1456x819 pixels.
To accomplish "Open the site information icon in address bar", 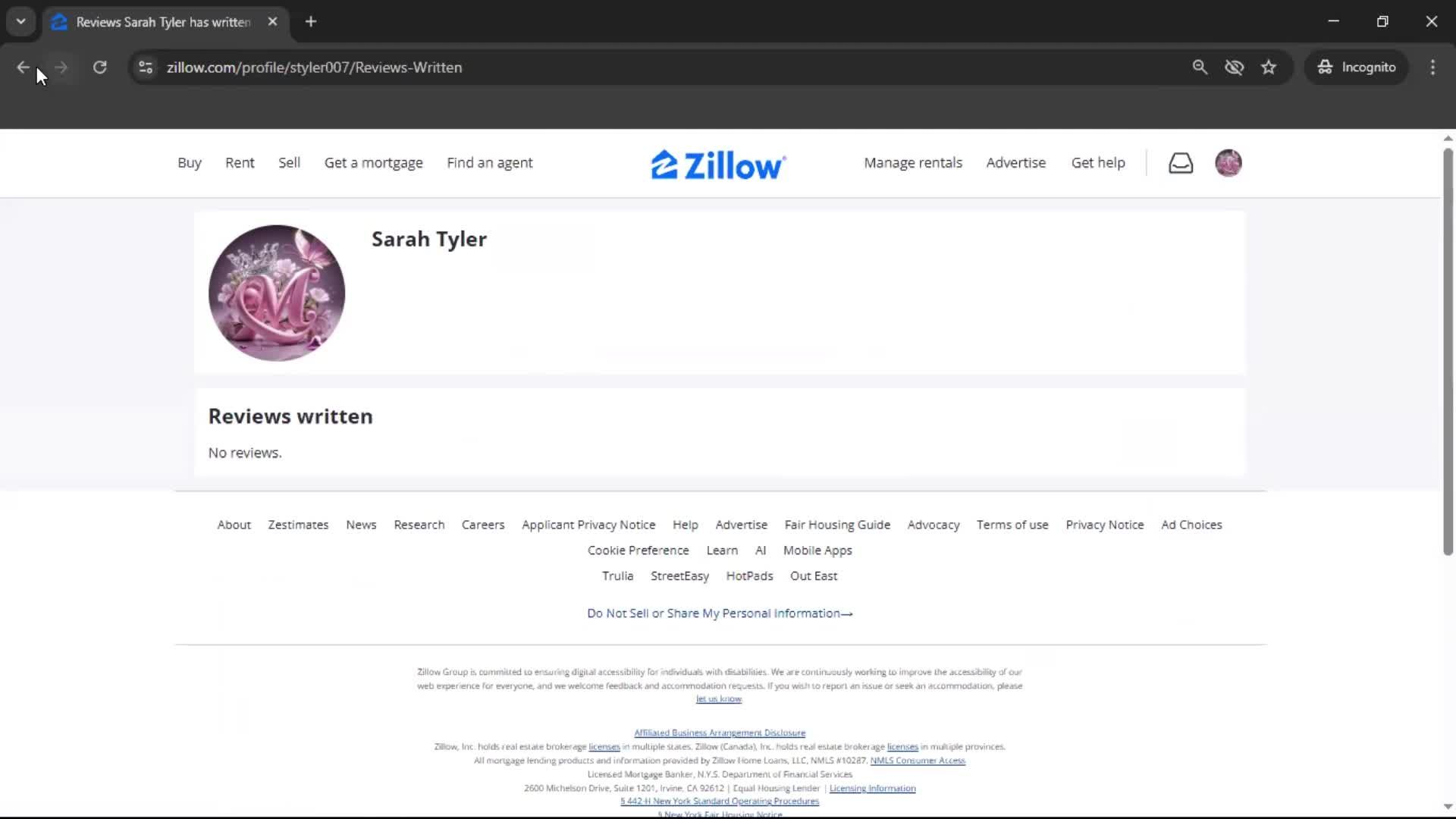I will (145, 67).
